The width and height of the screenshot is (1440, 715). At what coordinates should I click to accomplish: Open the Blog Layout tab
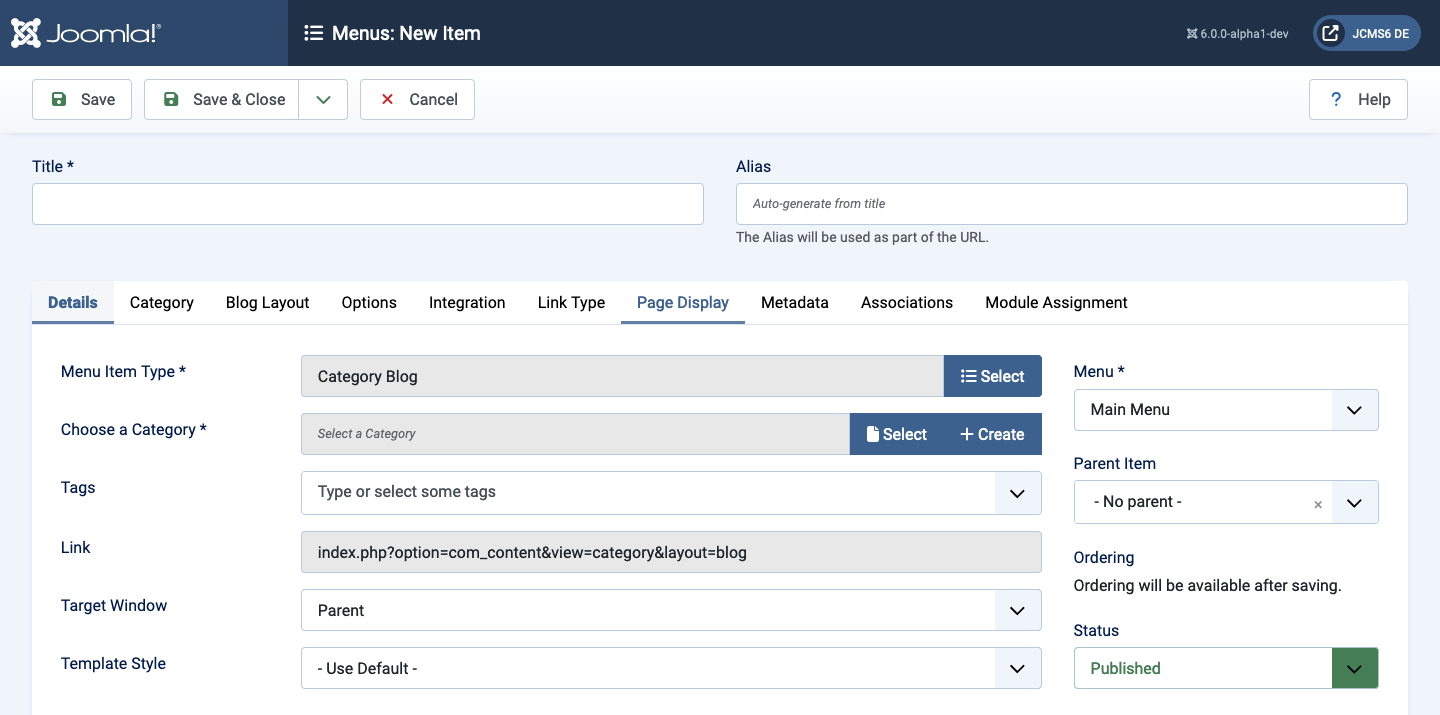tap(268, 302)
